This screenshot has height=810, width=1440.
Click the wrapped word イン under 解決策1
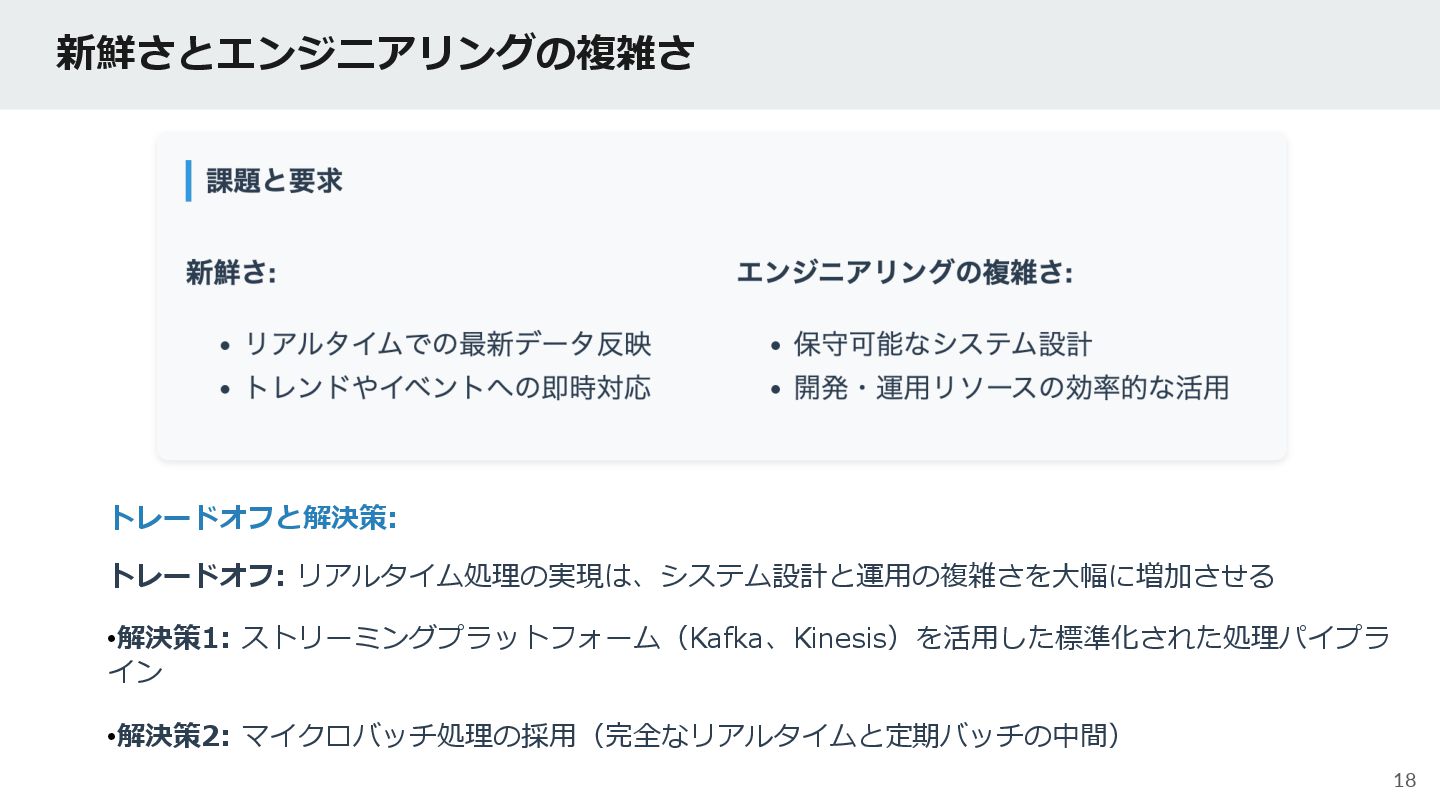click(x=135, y=673)
